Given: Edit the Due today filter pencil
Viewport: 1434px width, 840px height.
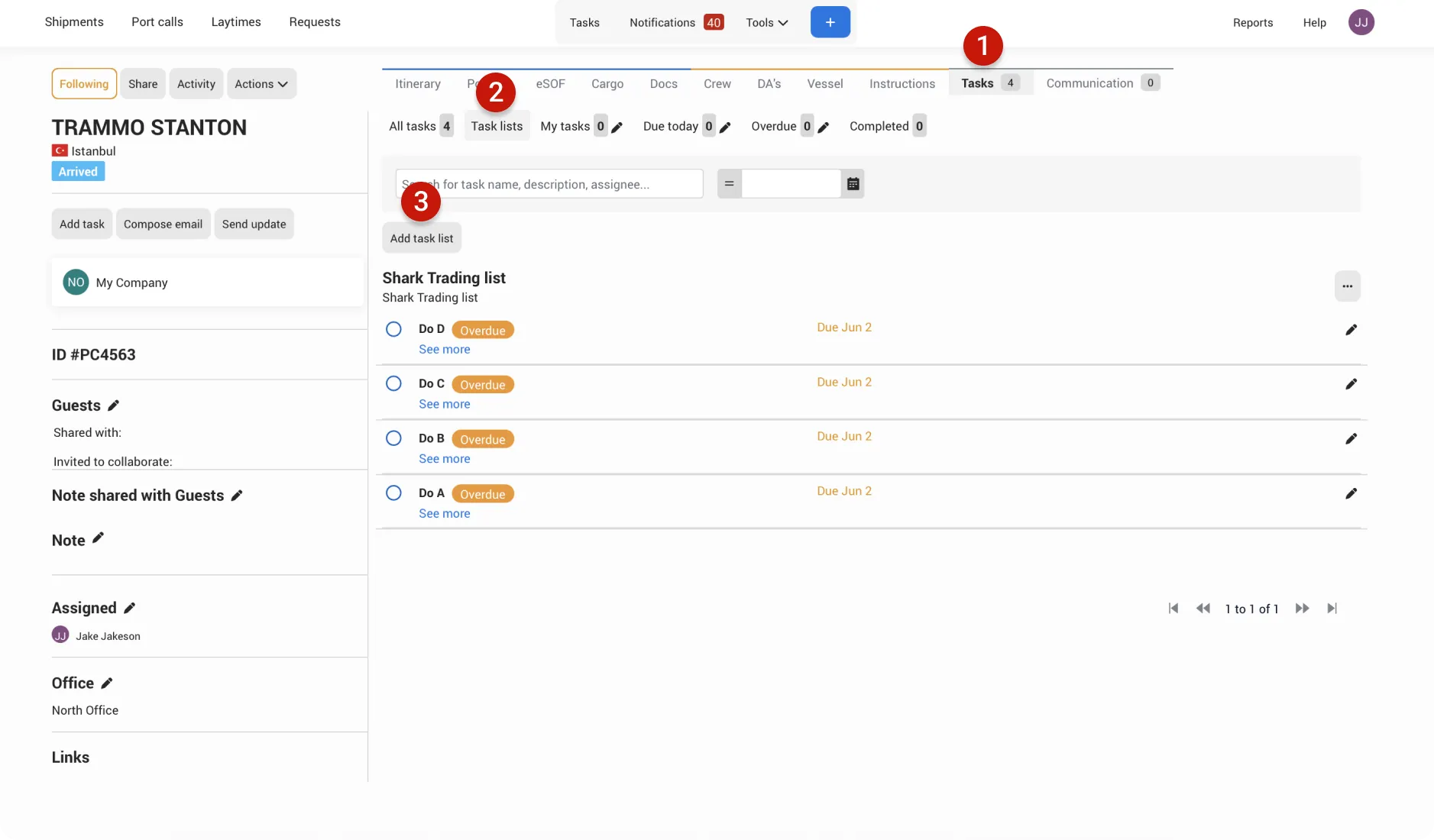Looking at the screenshot, I should (x=725, y=128).
